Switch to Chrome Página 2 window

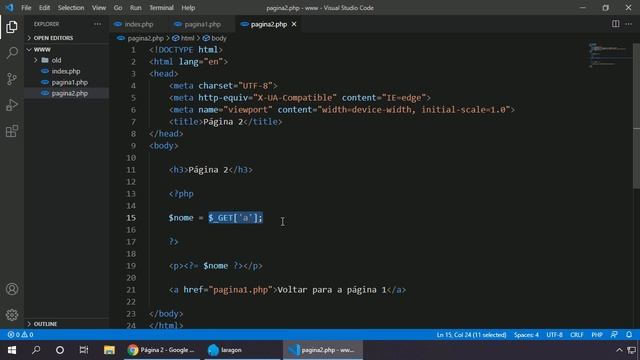(161, 350)
